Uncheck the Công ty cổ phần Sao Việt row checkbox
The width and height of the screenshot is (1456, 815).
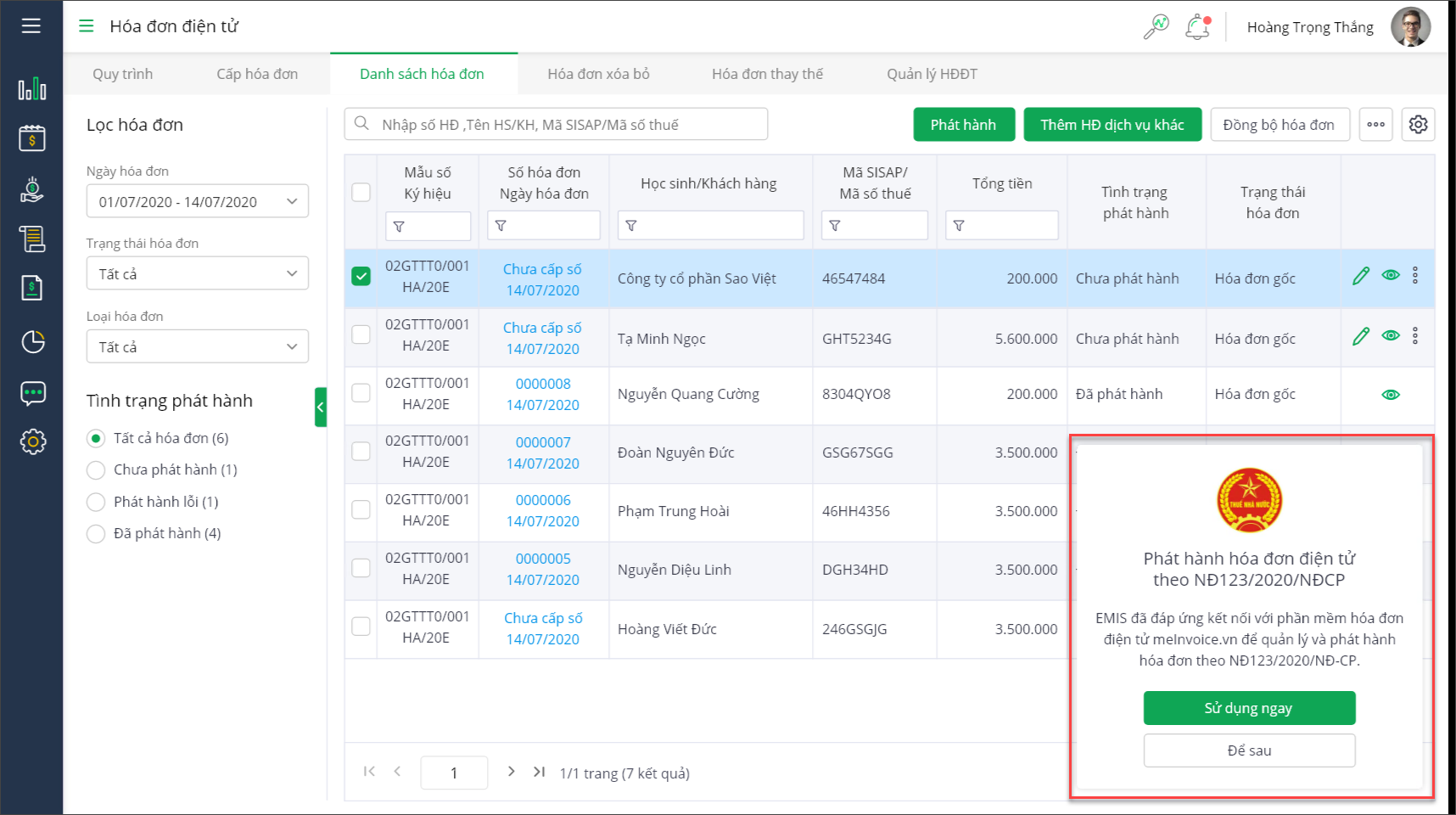[x=361, y=277]
